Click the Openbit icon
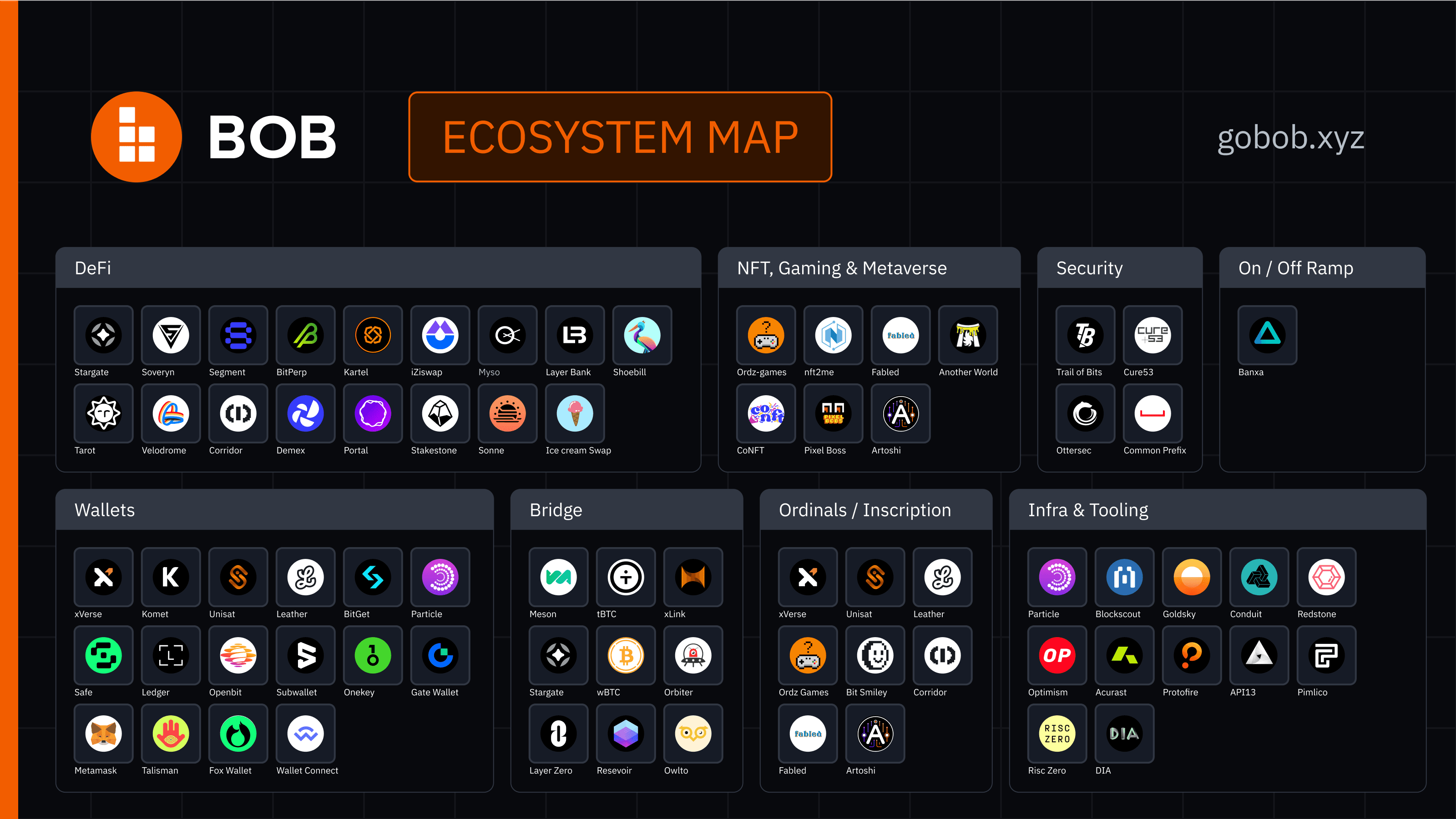The width and height of the screenshot is (1456, 819). click(238, 655)
